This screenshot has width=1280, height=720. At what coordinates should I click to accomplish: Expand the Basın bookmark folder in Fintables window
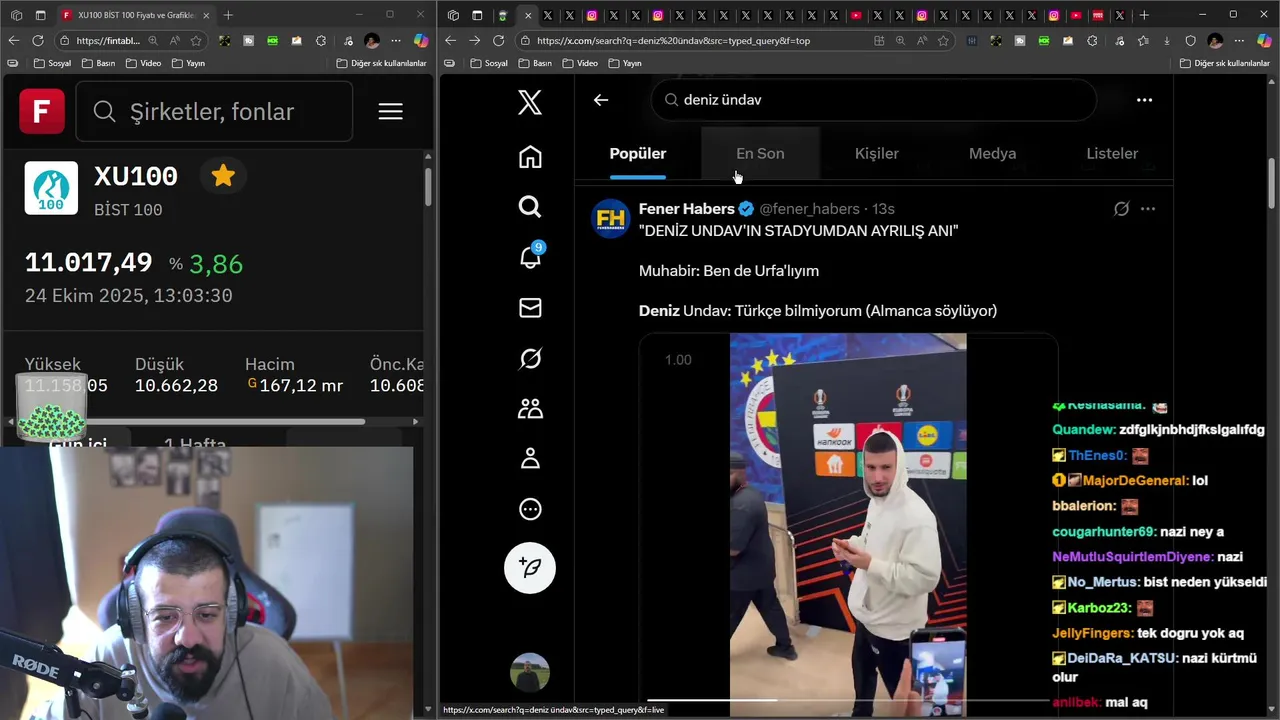click(98, 63)
